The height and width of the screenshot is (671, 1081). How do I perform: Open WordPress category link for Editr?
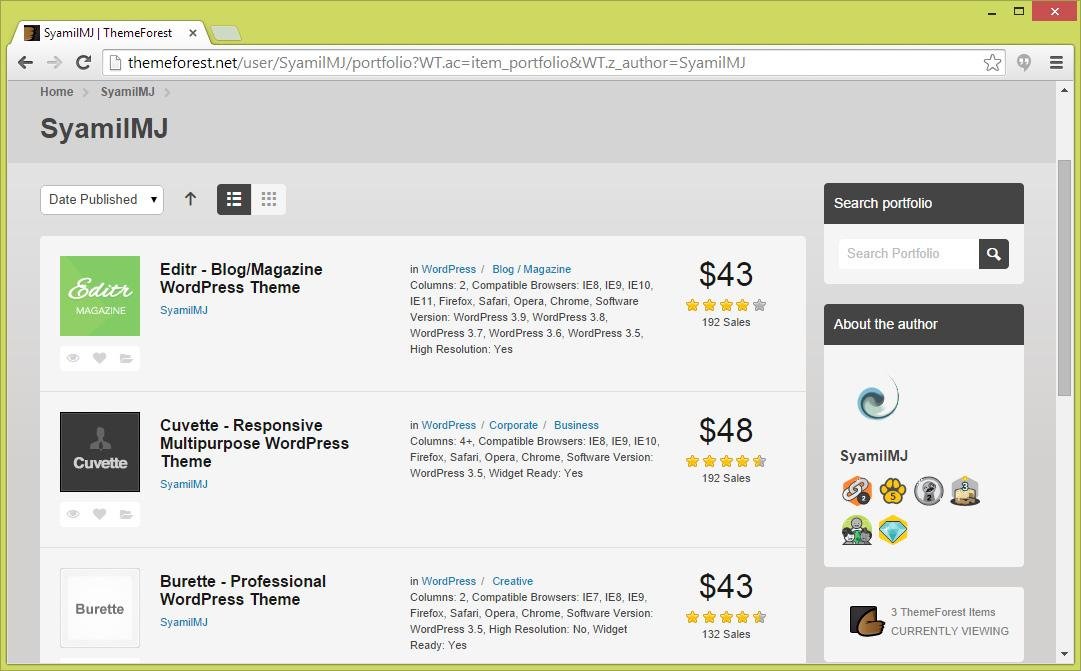coord(449,269)
